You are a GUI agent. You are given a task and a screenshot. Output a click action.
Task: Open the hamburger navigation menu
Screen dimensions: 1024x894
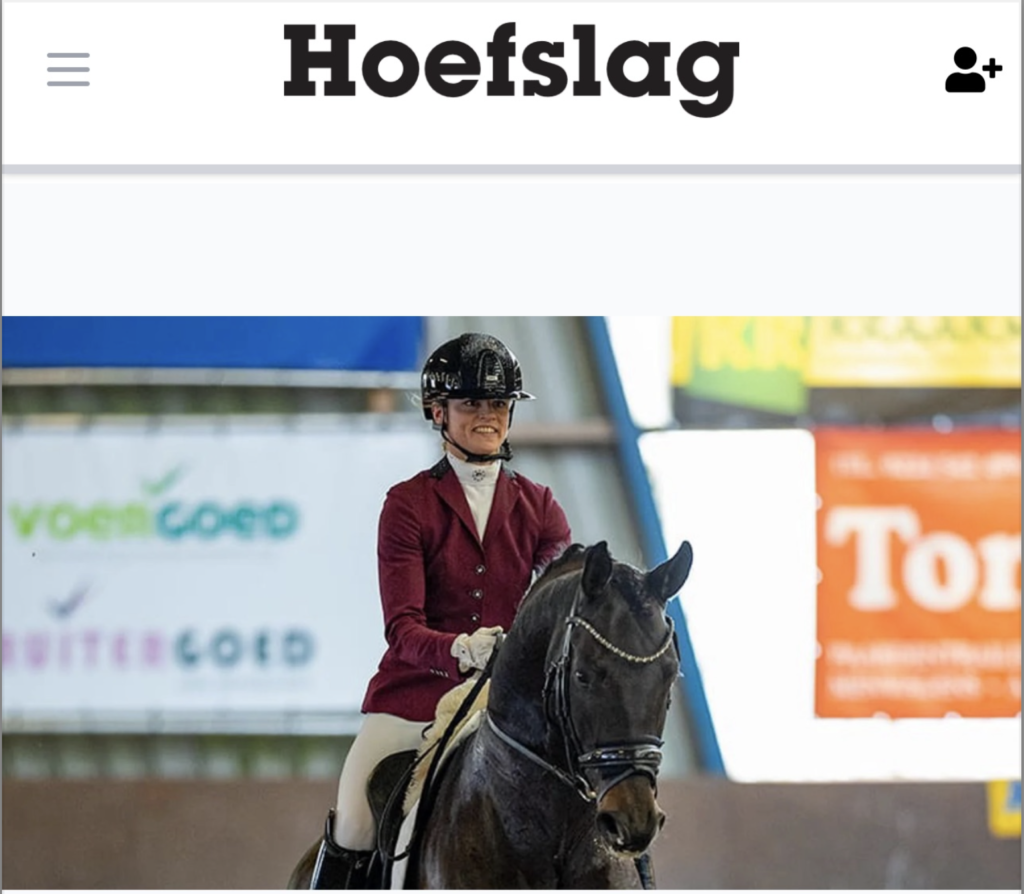[x=68, y=70]
